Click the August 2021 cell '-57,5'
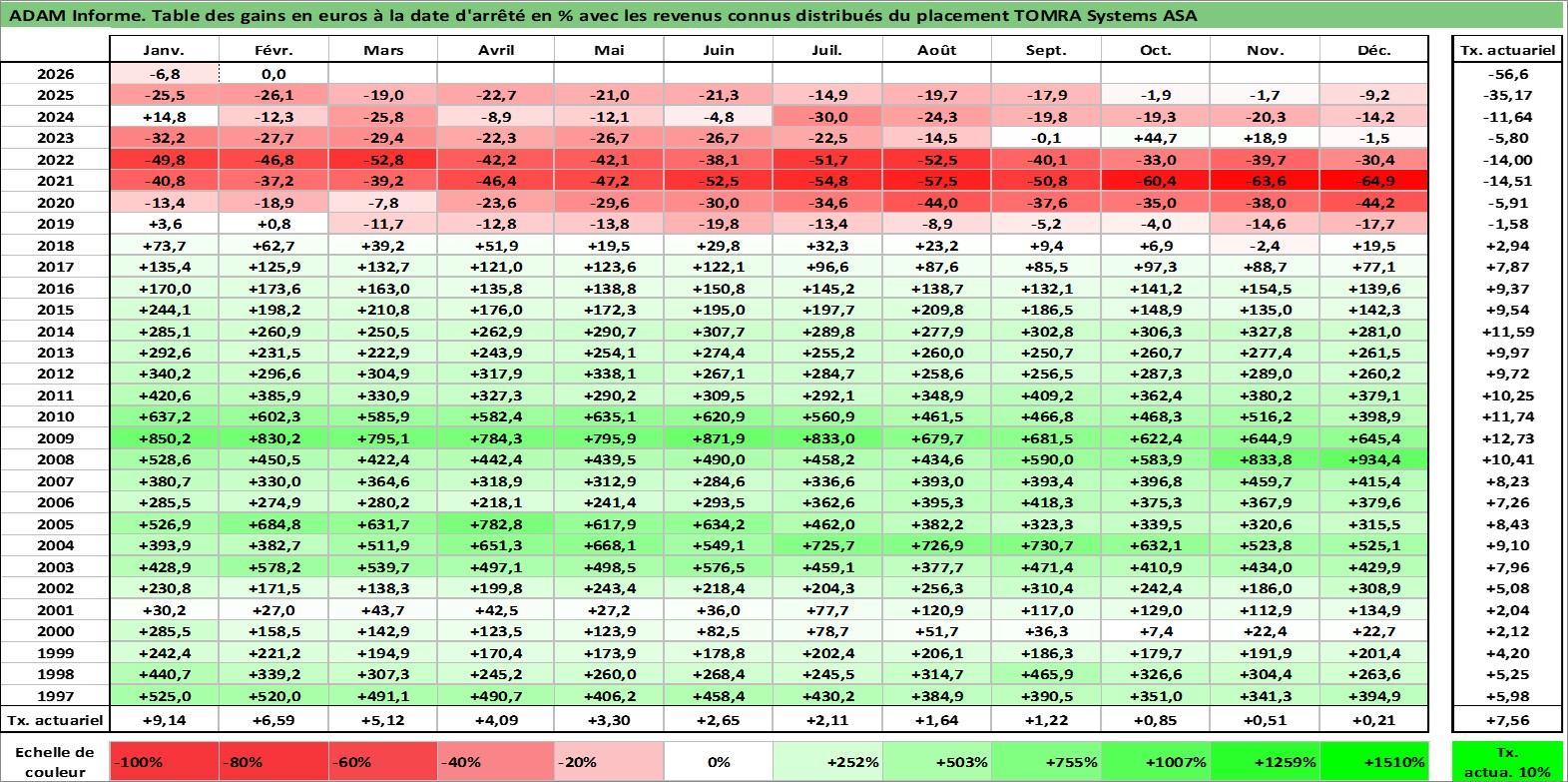 [x=936, y=181]
